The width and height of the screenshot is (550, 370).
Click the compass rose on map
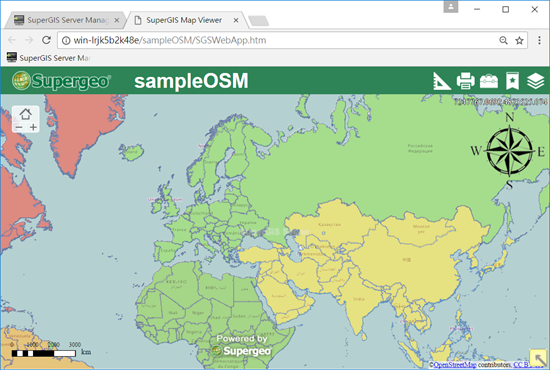pyautogui.click(x=509, y=151)
